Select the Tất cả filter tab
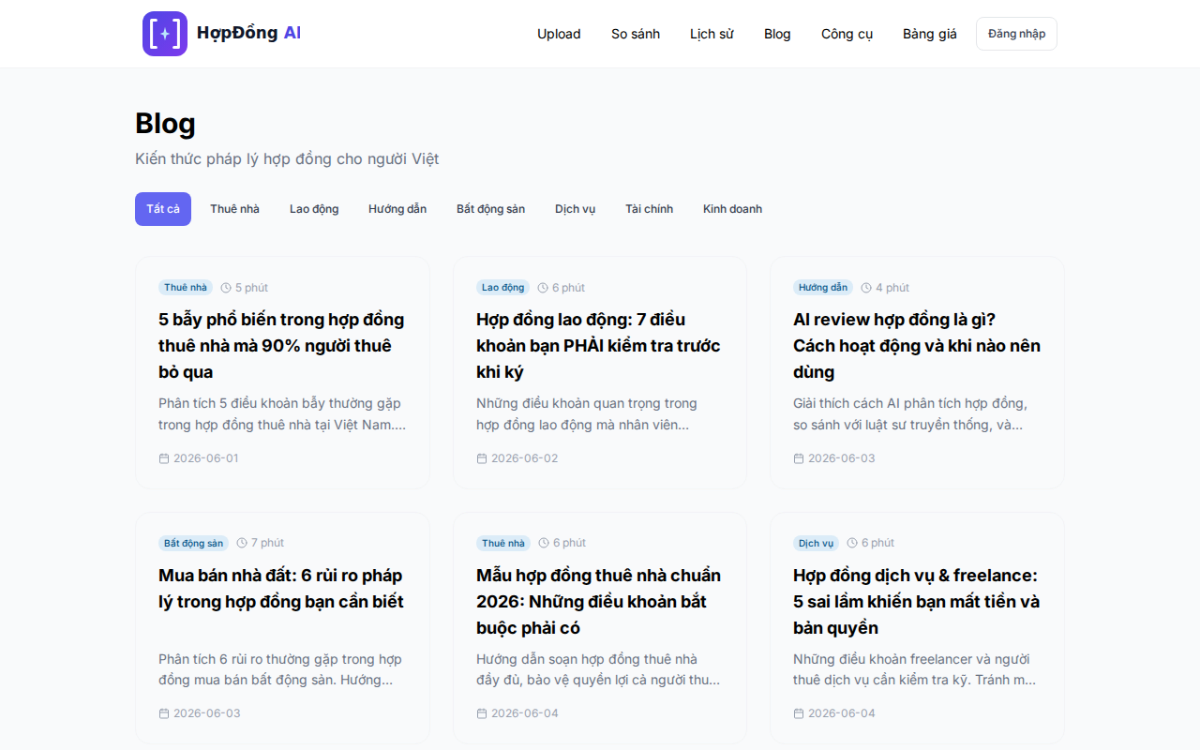 pos(163,209)
